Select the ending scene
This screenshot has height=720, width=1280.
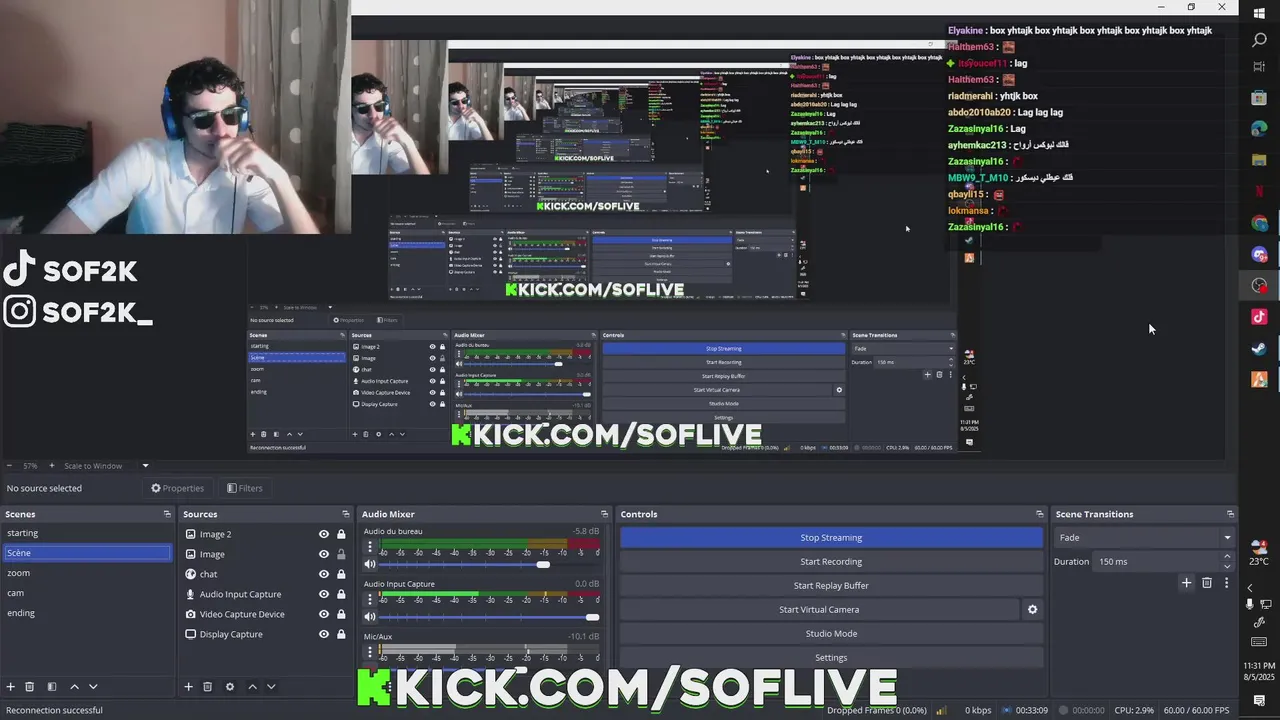coord(87,613)
